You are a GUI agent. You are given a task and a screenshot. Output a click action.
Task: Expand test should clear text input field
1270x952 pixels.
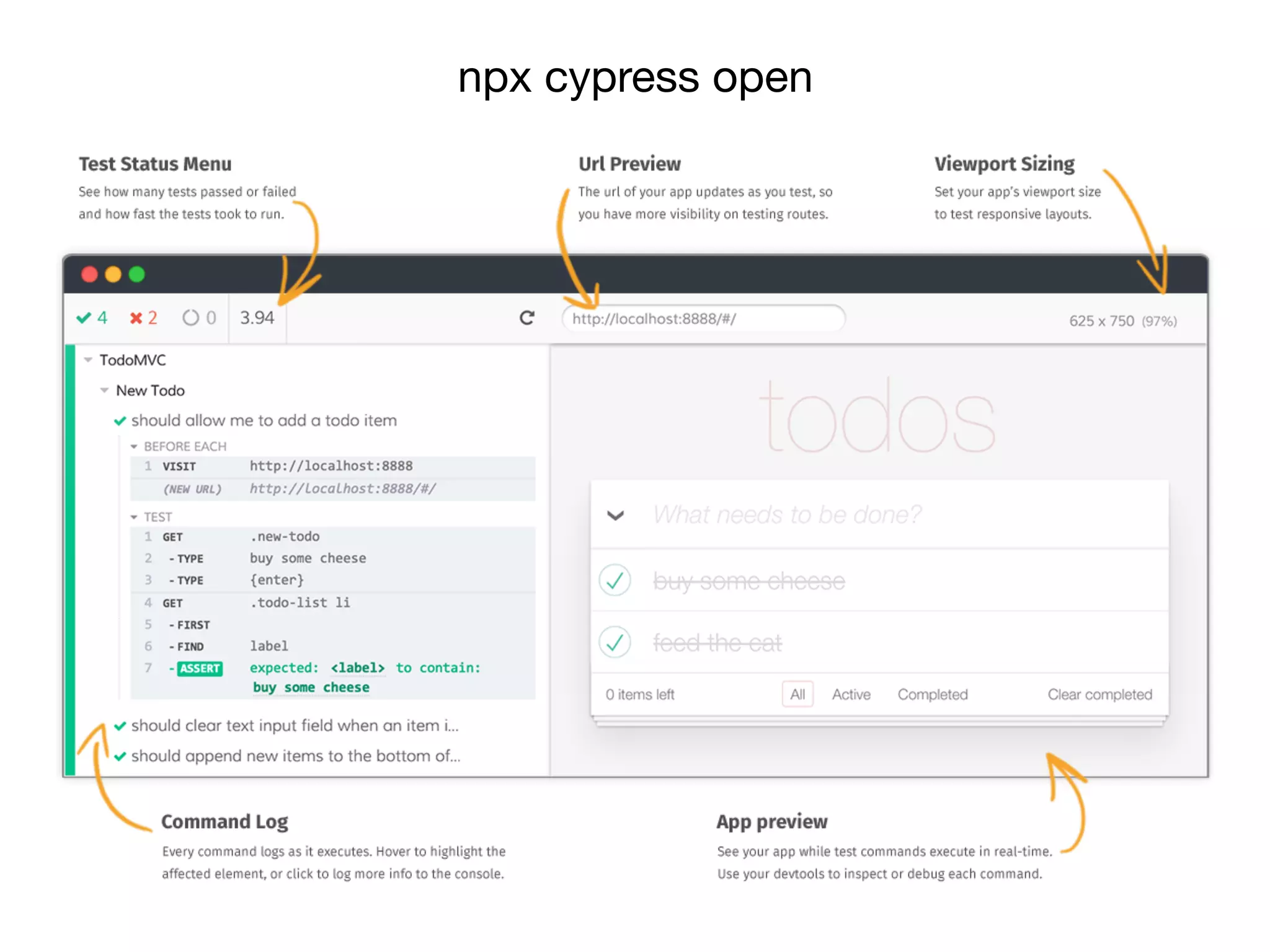[x=286, y=726]
